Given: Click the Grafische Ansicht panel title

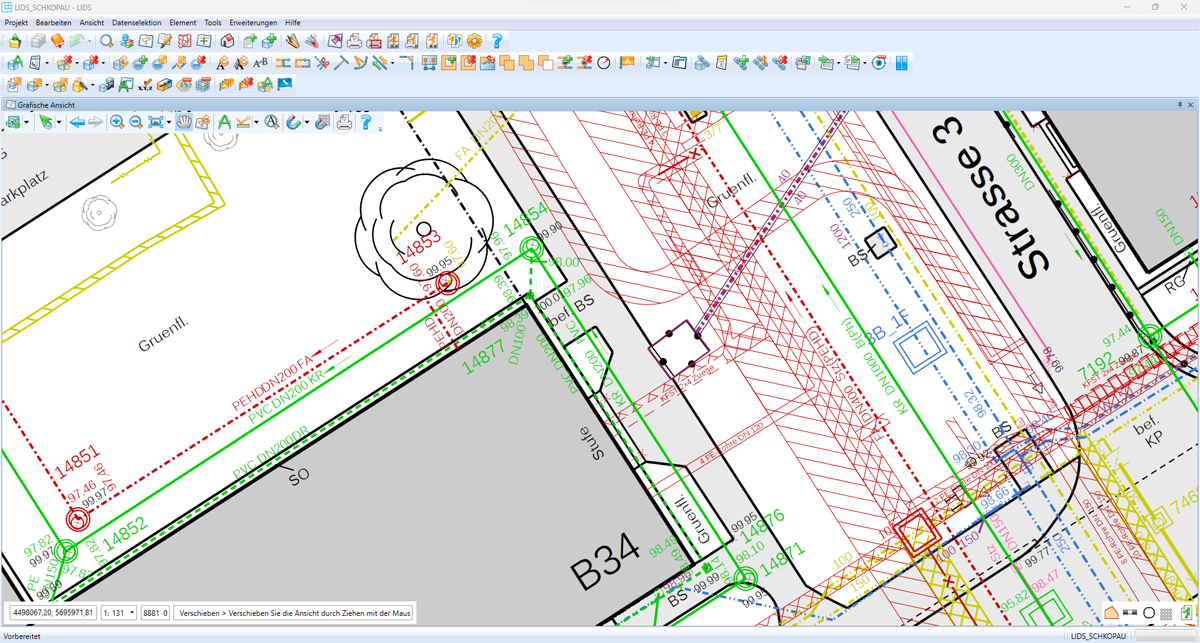Looking at the screenshot, I should coord(46,104).
